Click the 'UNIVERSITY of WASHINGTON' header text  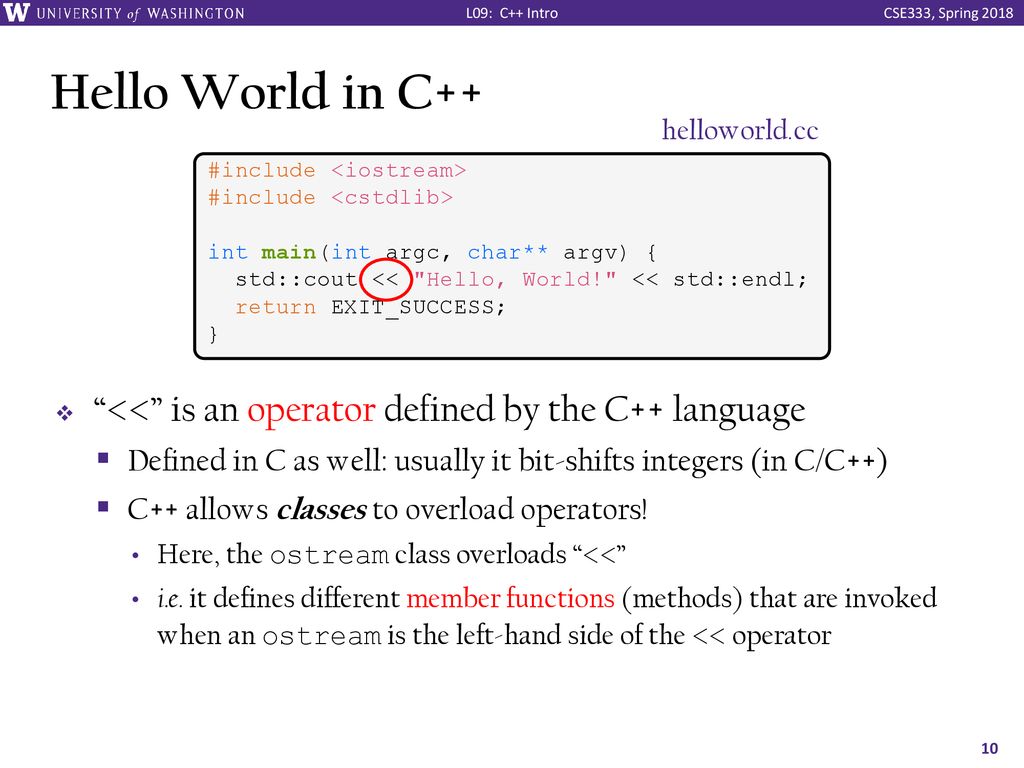[140, 13]
